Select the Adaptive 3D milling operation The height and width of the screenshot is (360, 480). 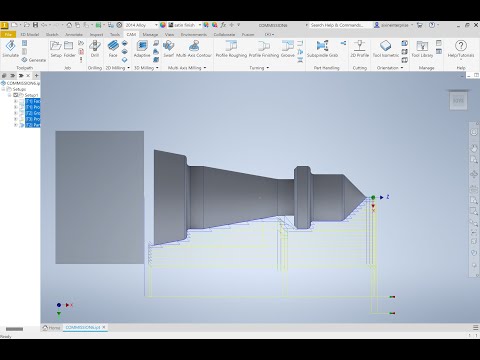tap(142, 49)
